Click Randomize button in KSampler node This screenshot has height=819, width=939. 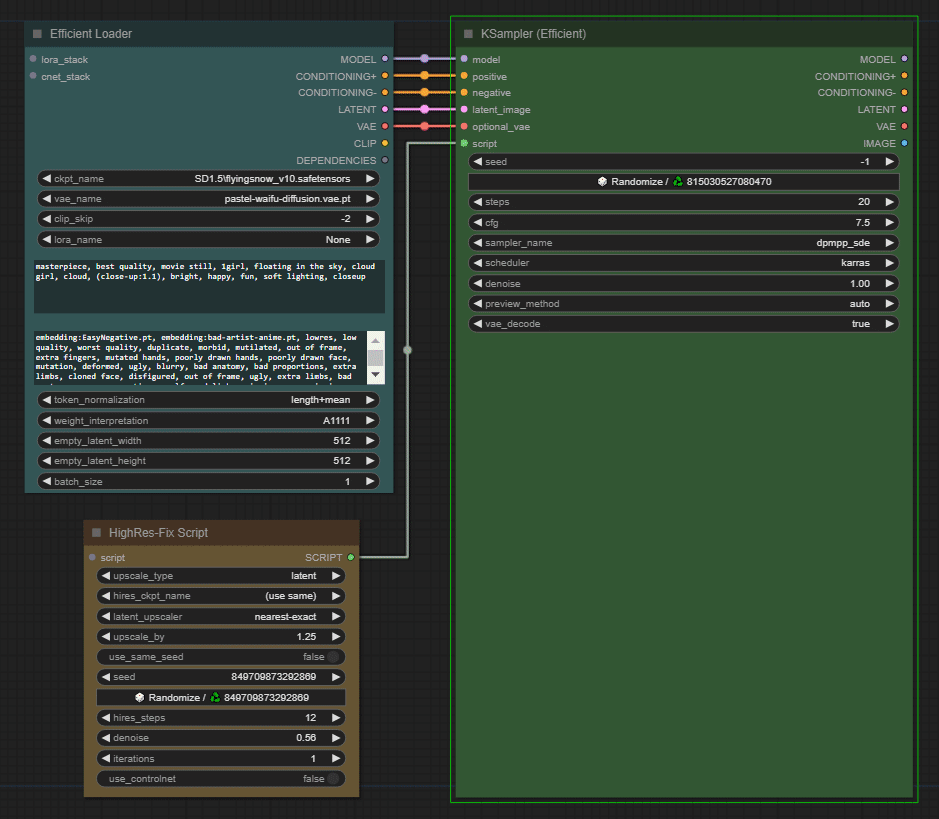point(683,182)
